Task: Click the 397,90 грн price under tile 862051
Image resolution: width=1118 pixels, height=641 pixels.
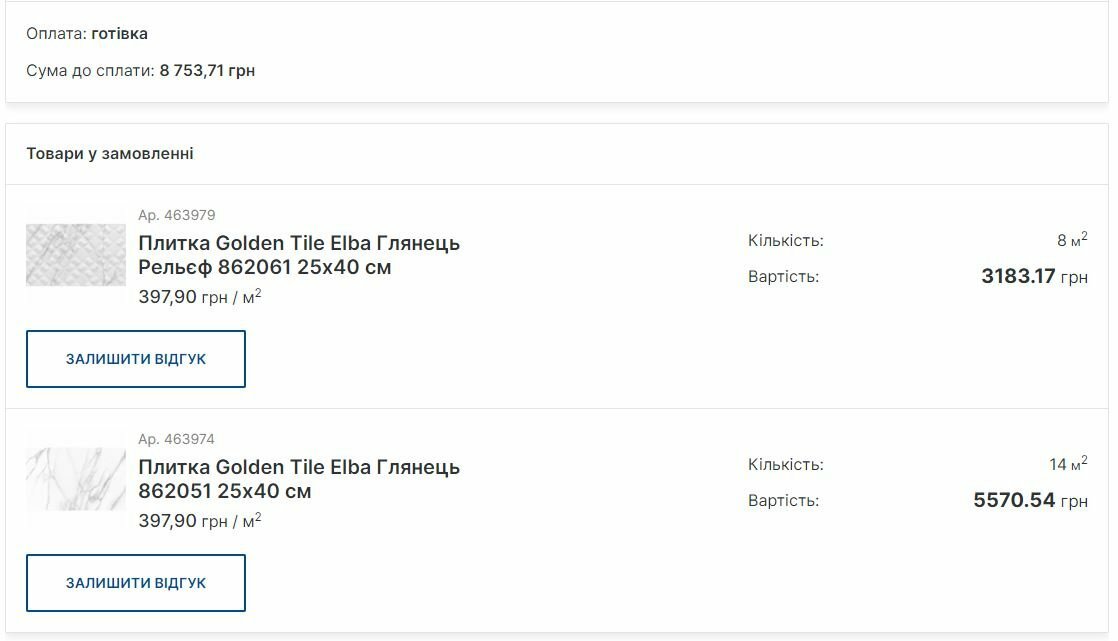Action: click(200, 521)
